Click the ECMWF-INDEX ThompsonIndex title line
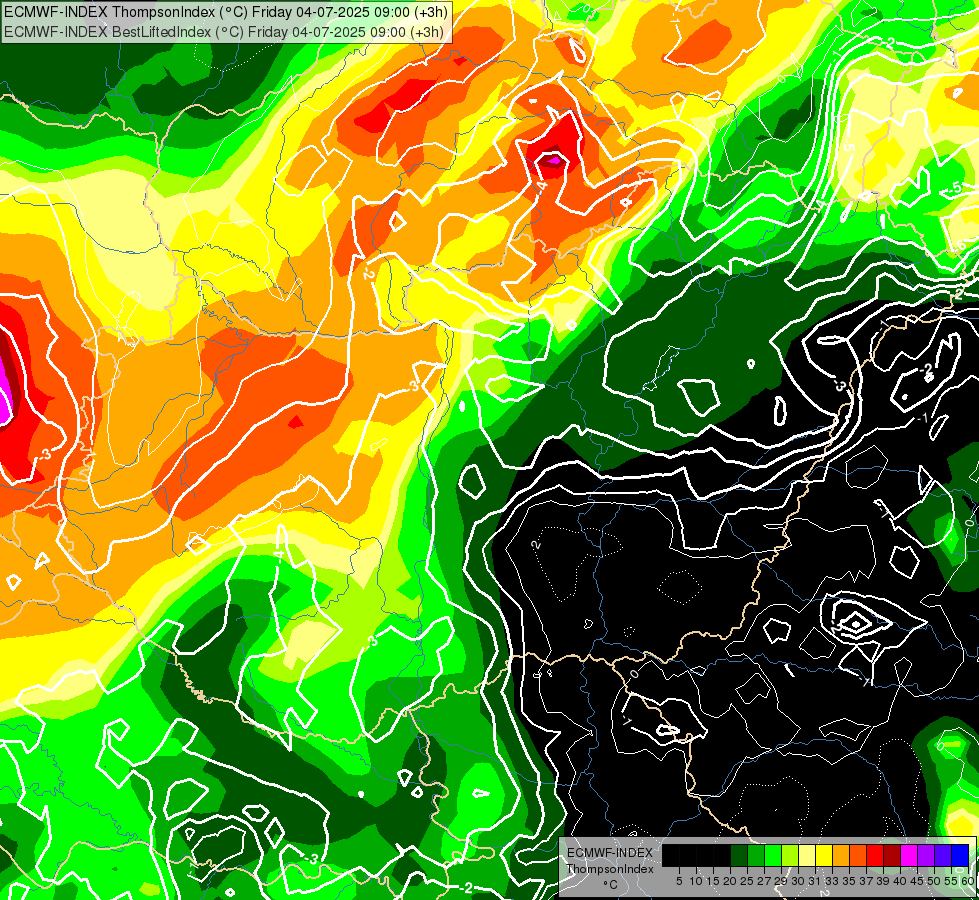979x900 pixels. coord(225,11)
